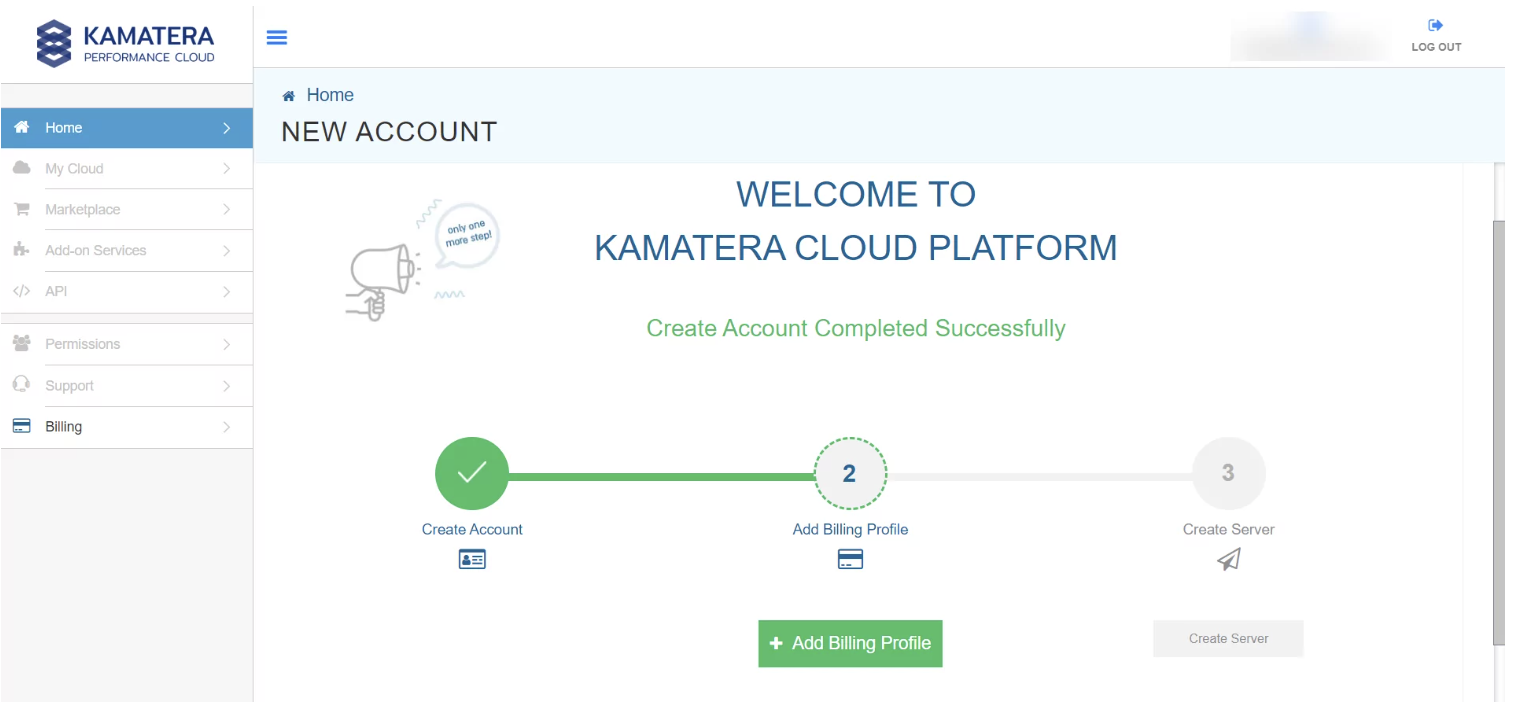
Task: Open the Billing sidebar item
Action: pyautogui.click(x=126, y=427)
